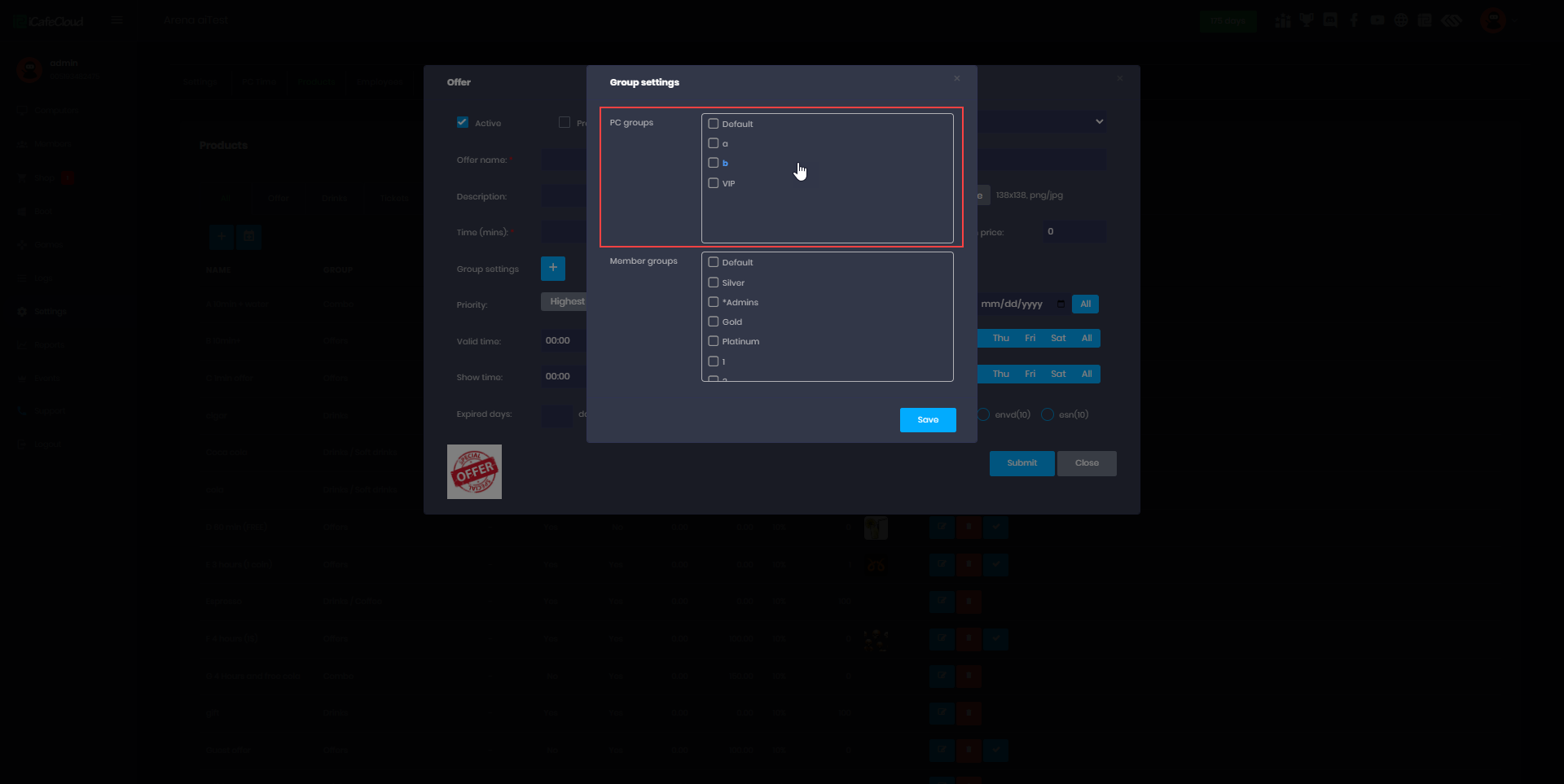Image resolution: width=1564 pixels, height=784 pixels.
Task: Toggle All days in the Show time row
Action: click(1087, 374)
